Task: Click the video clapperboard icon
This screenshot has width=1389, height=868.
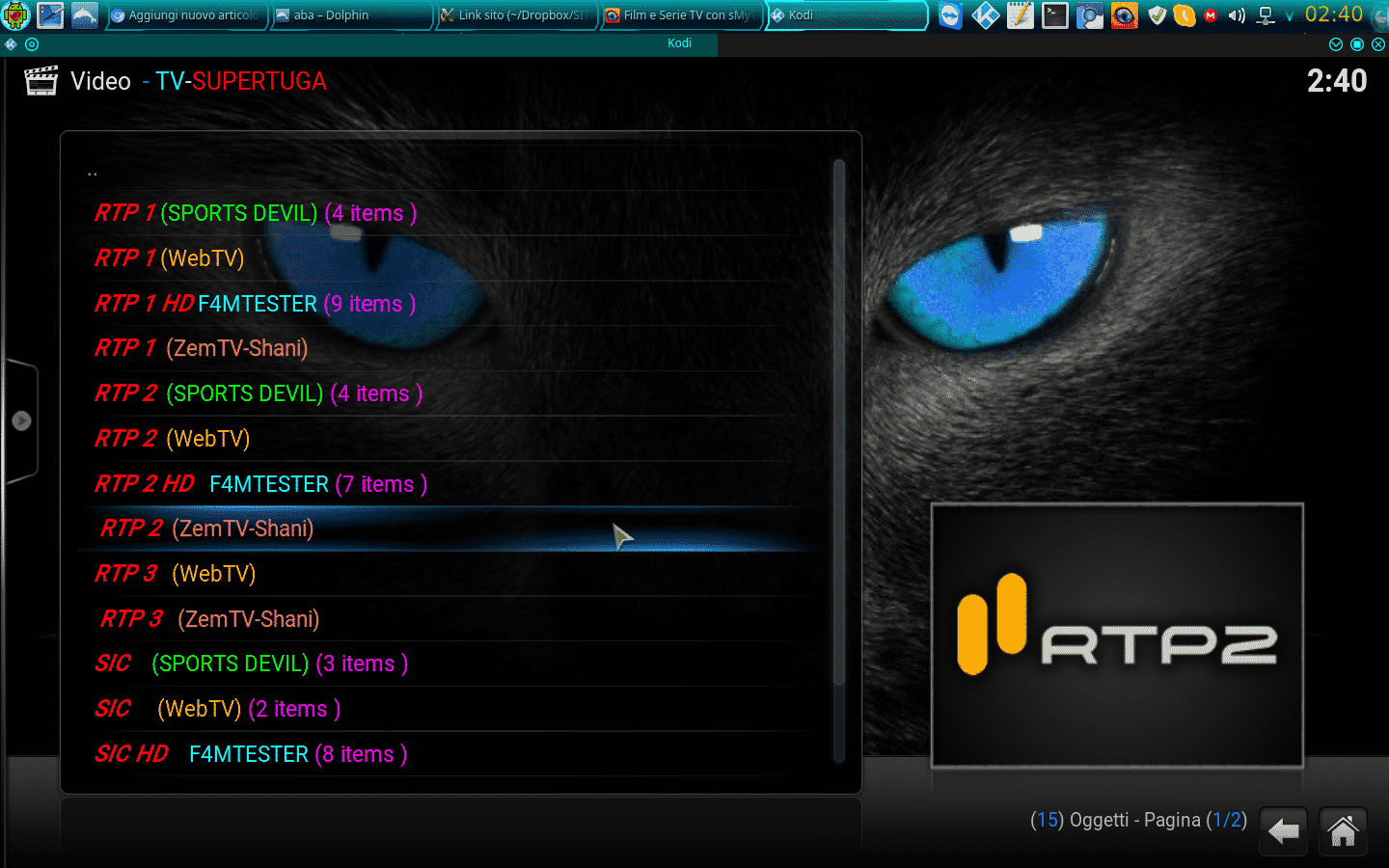Action: [41, 81]
